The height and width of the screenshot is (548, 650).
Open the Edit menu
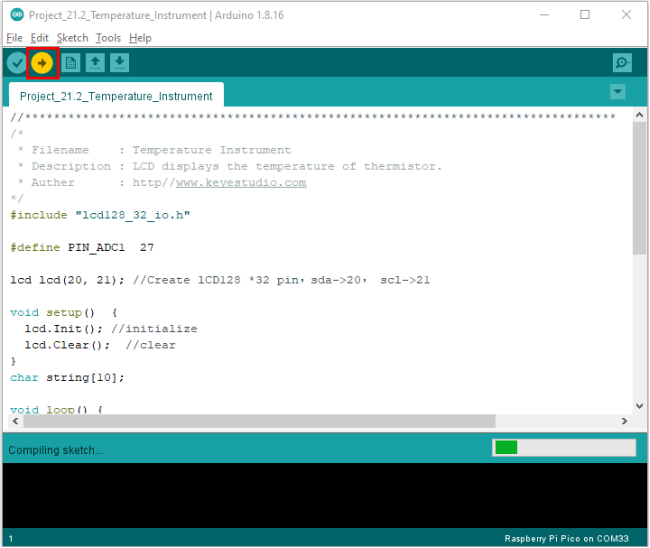click(x=39, y=38)
